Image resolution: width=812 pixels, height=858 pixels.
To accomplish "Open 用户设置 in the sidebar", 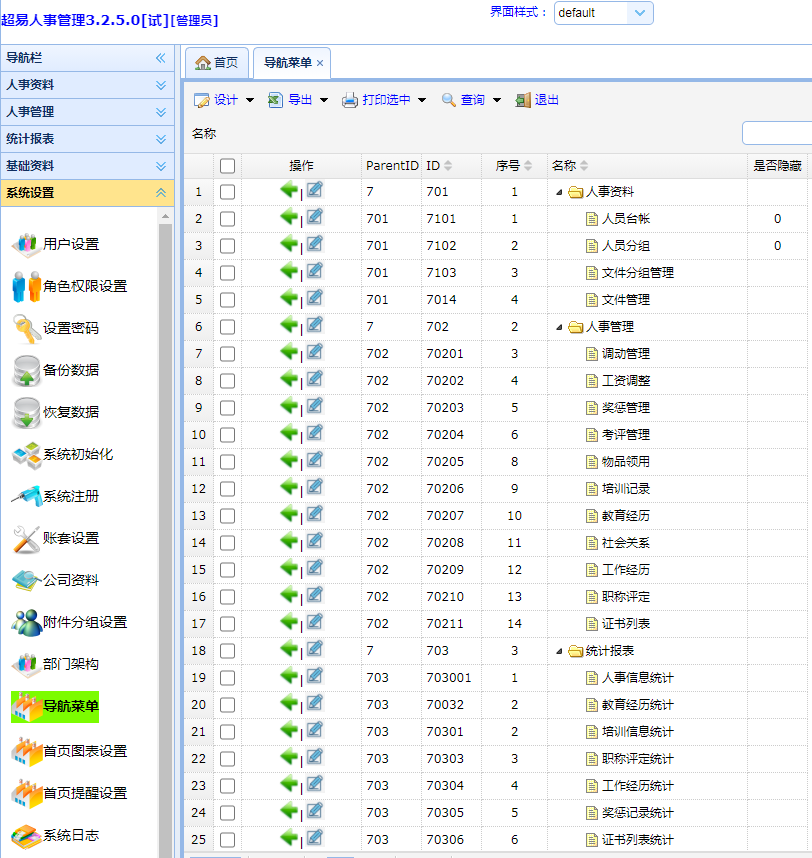I will 57,244.
